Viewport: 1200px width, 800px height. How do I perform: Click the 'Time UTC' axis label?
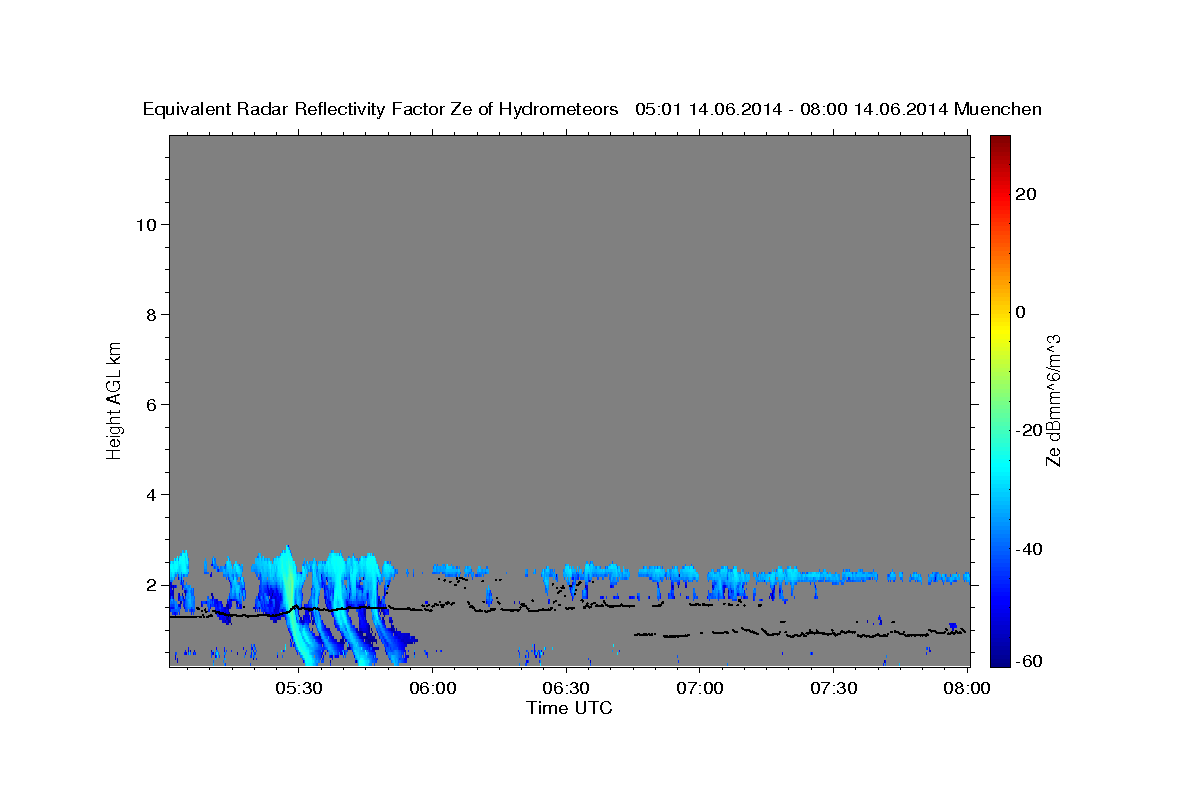click(x=569, y=708)
